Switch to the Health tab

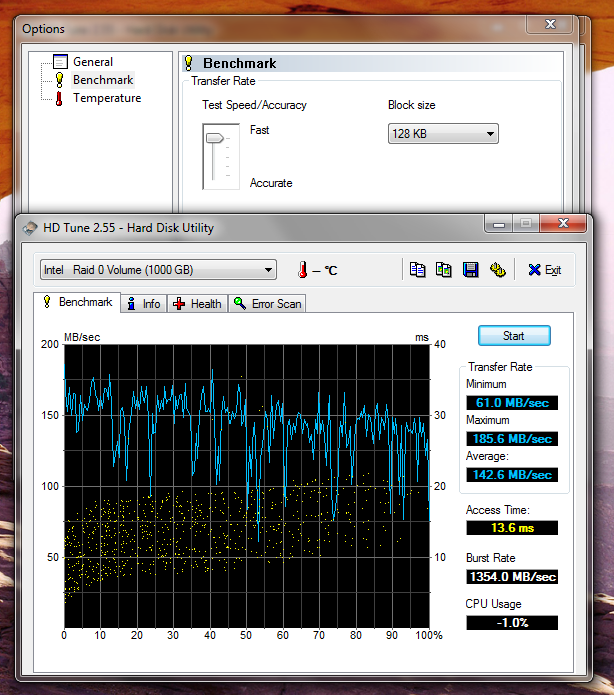click(x=197, y=303)
